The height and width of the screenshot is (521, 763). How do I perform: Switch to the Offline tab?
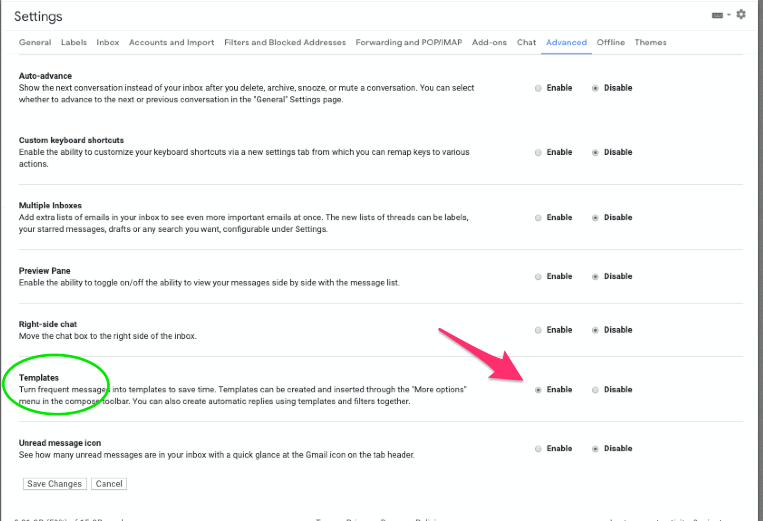(x=611, y=42)
